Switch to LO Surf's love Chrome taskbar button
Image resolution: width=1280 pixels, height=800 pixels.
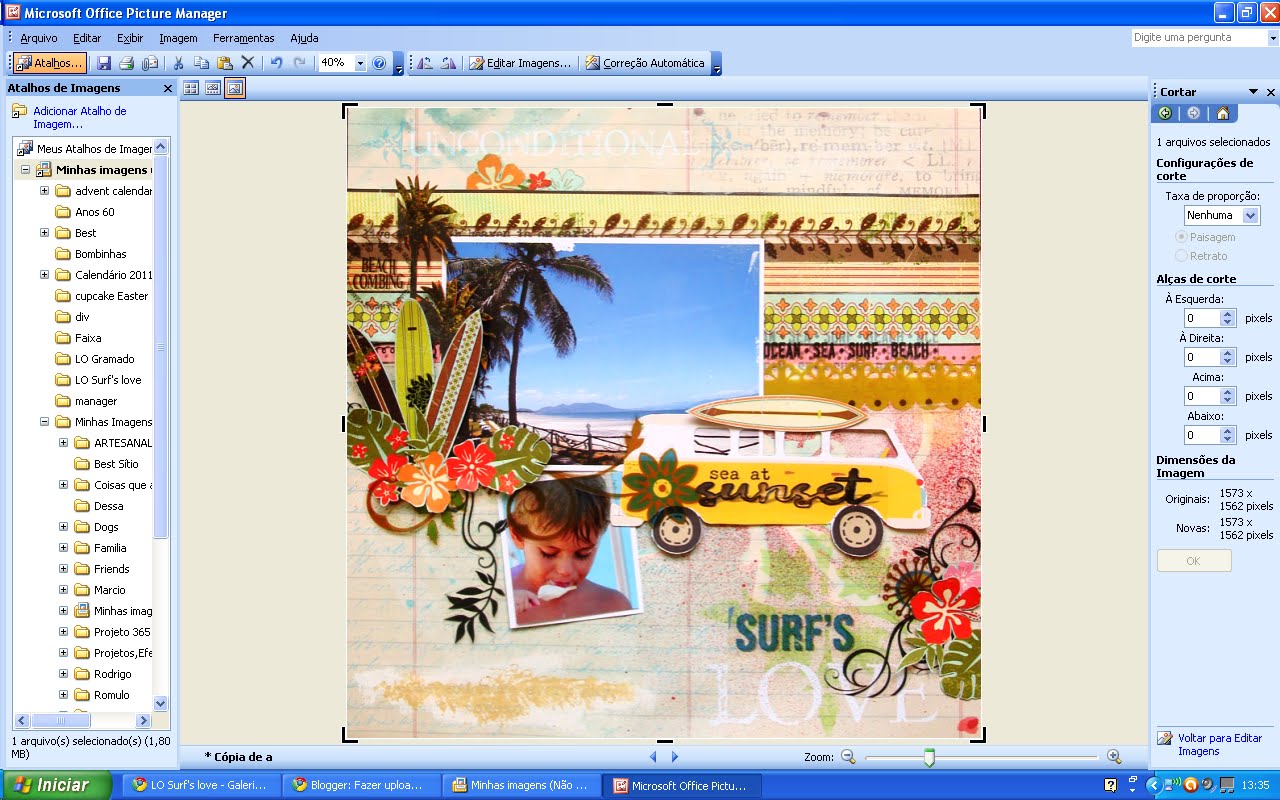tap(200, 785)
